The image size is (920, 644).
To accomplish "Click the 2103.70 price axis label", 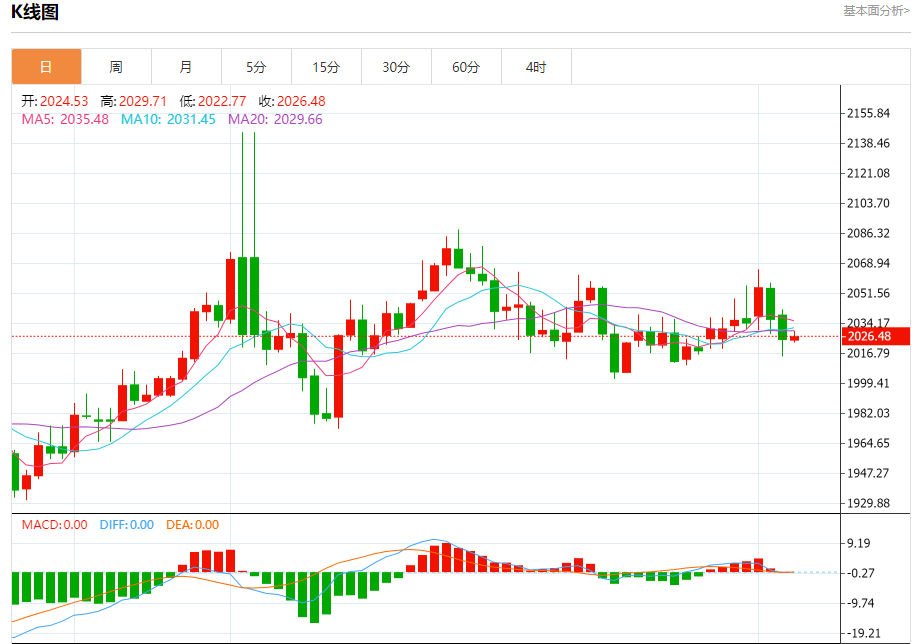I will point(868,203).
